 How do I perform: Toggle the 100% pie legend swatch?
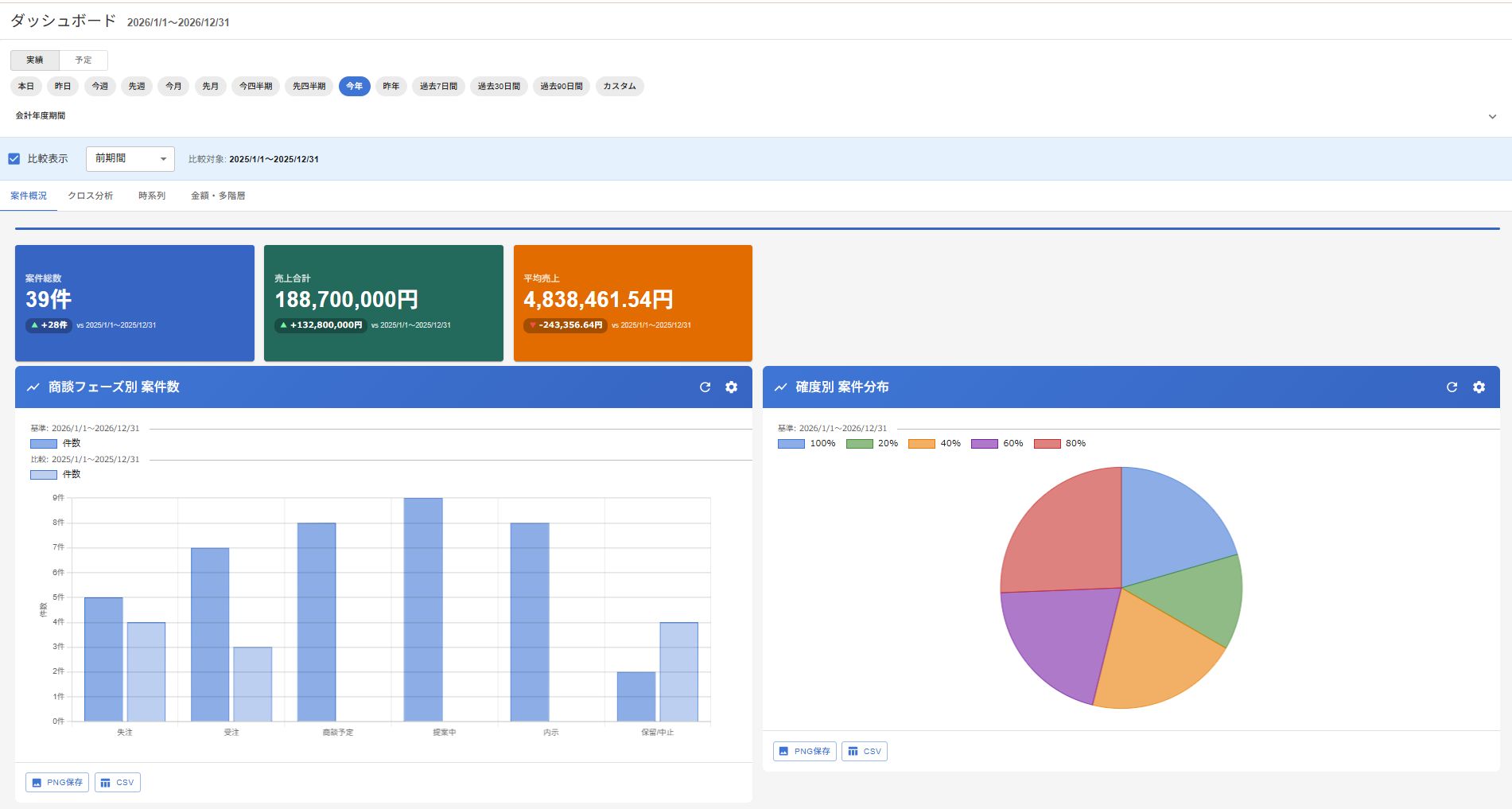(x=791, y=444)
